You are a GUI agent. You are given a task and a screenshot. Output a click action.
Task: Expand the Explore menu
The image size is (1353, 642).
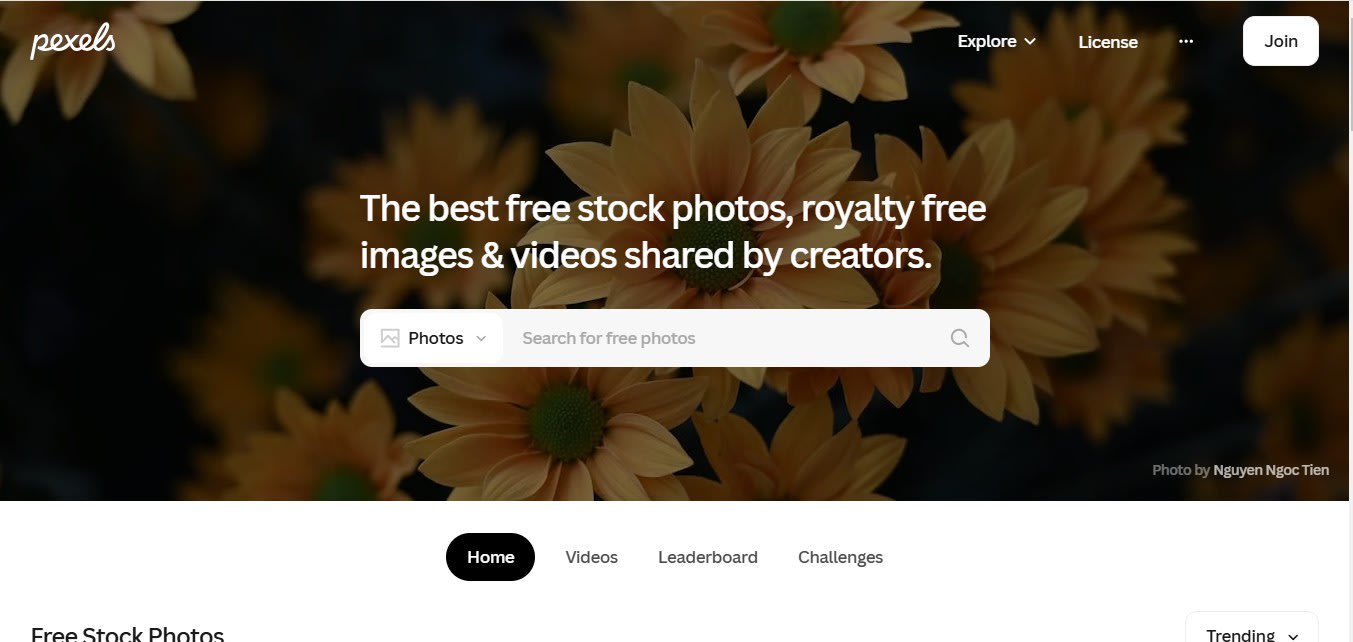996,41
